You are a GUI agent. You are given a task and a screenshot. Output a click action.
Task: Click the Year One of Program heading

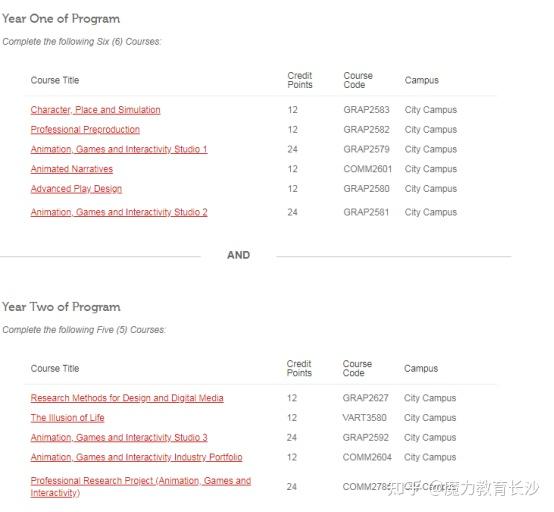[x=61, y=19]
